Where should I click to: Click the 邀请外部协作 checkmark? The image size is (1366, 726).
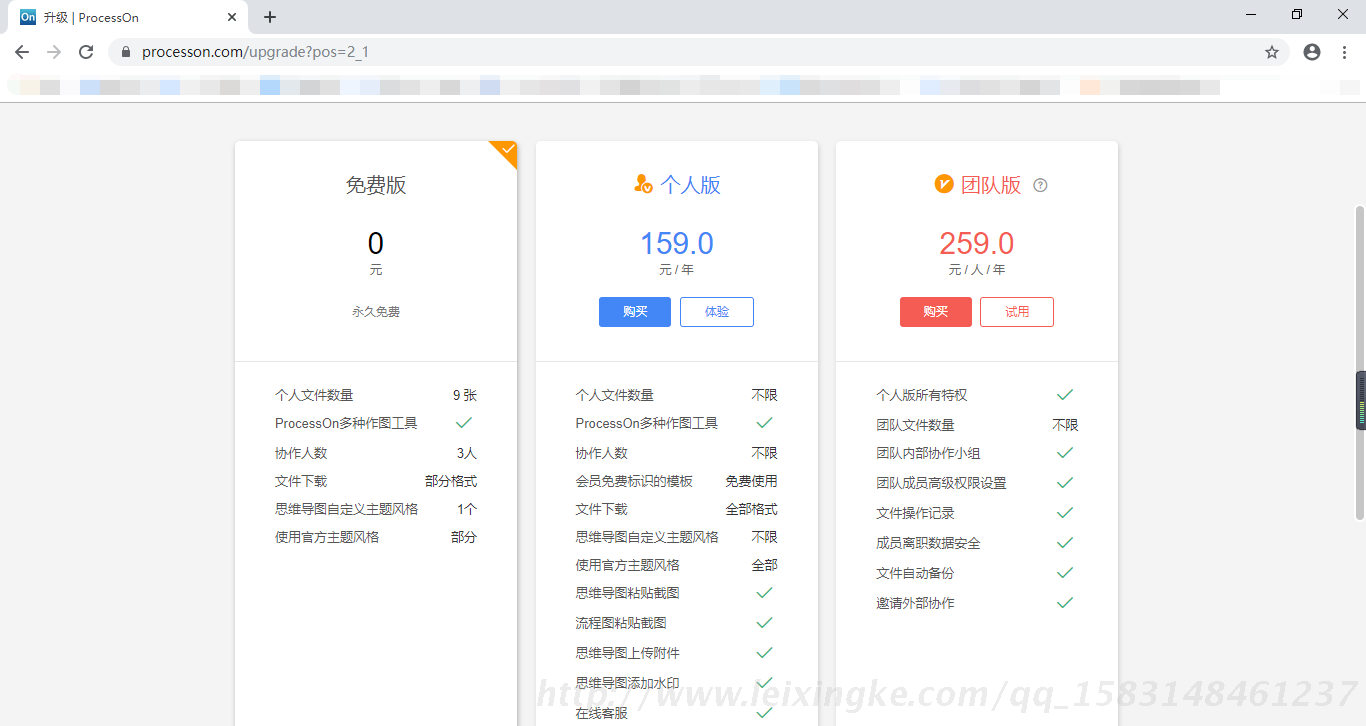pyautogui.click(x=1065, y=603)
